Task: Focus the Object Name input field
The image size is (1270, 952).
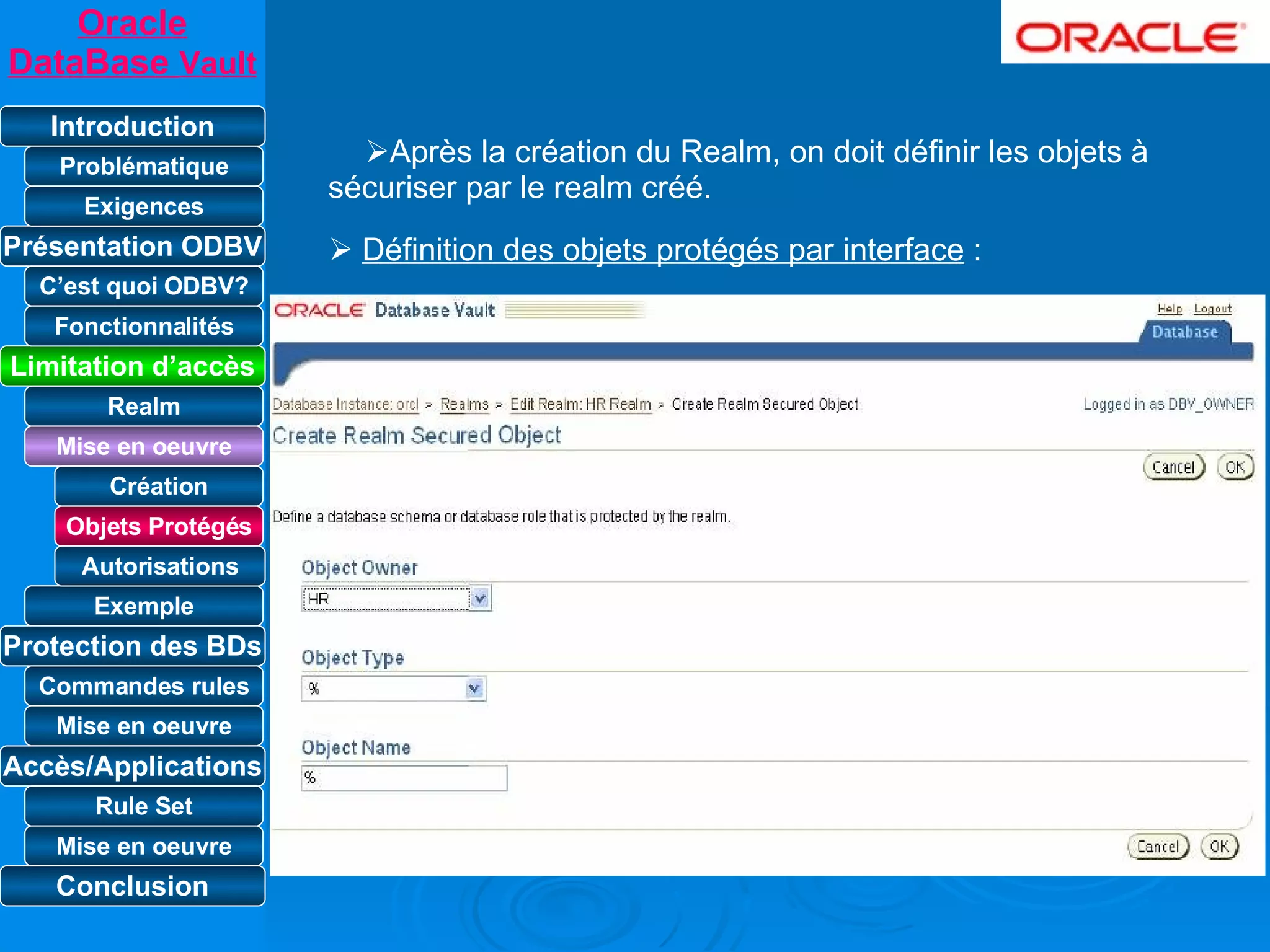Action: click(404, 778)
